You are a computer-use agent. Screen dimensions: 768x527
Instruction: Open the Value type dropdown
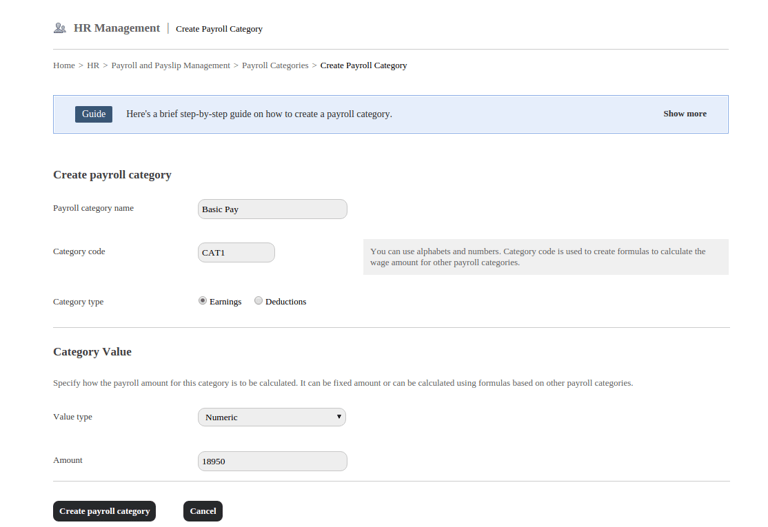coord(272,417)
